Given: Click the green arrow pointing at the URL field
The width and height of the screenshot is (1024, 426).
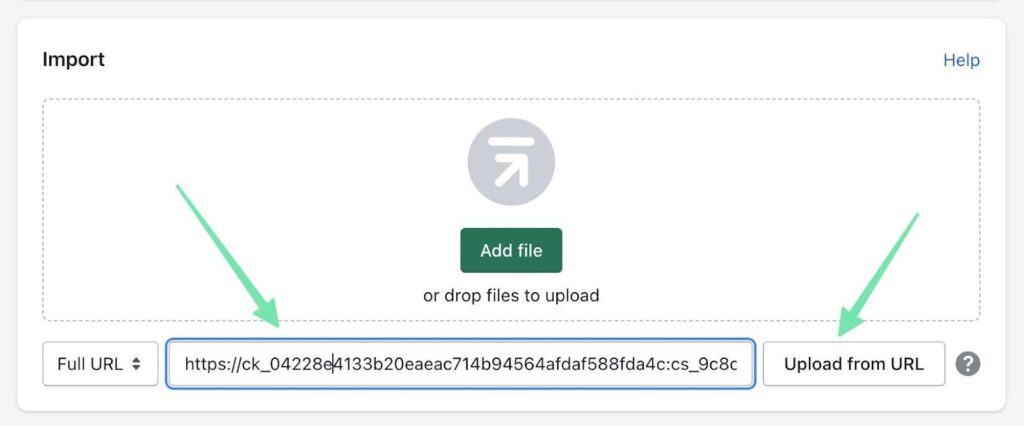Looking at the screenshot, I should pyautogui.click(x=228, y=255).
